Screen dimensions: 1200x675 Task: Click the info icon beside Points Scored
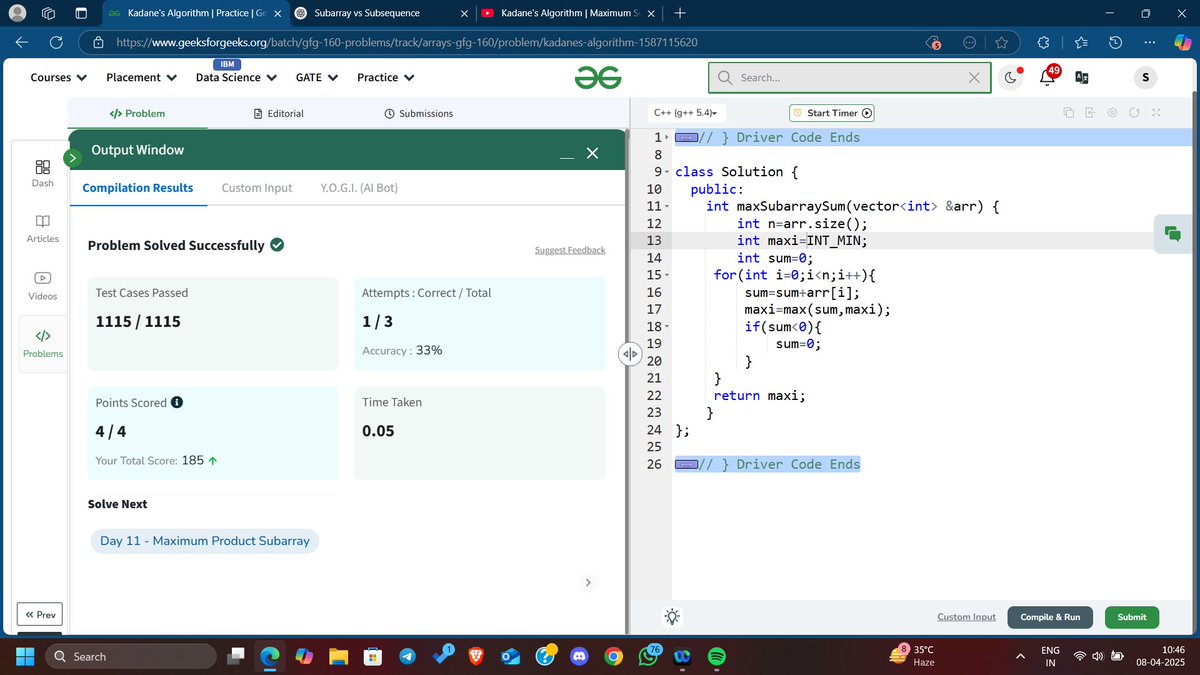(x=177, y=402)
